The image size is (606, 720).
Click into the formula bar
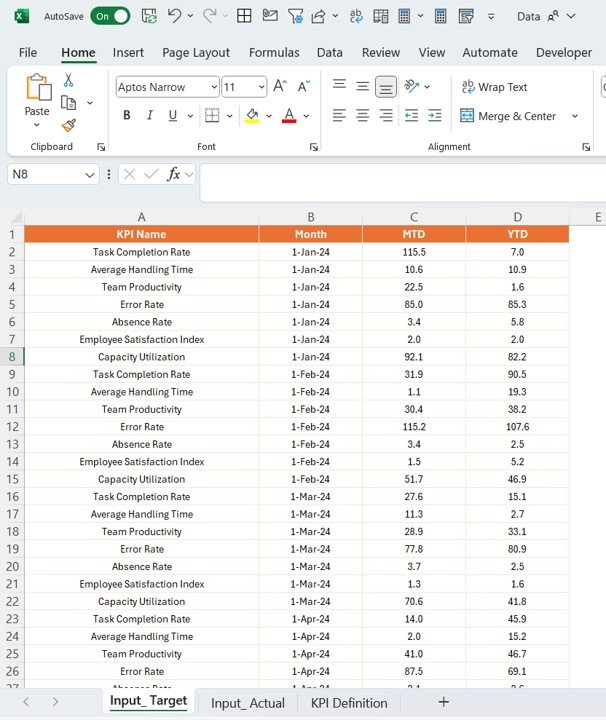coord(403,181)
